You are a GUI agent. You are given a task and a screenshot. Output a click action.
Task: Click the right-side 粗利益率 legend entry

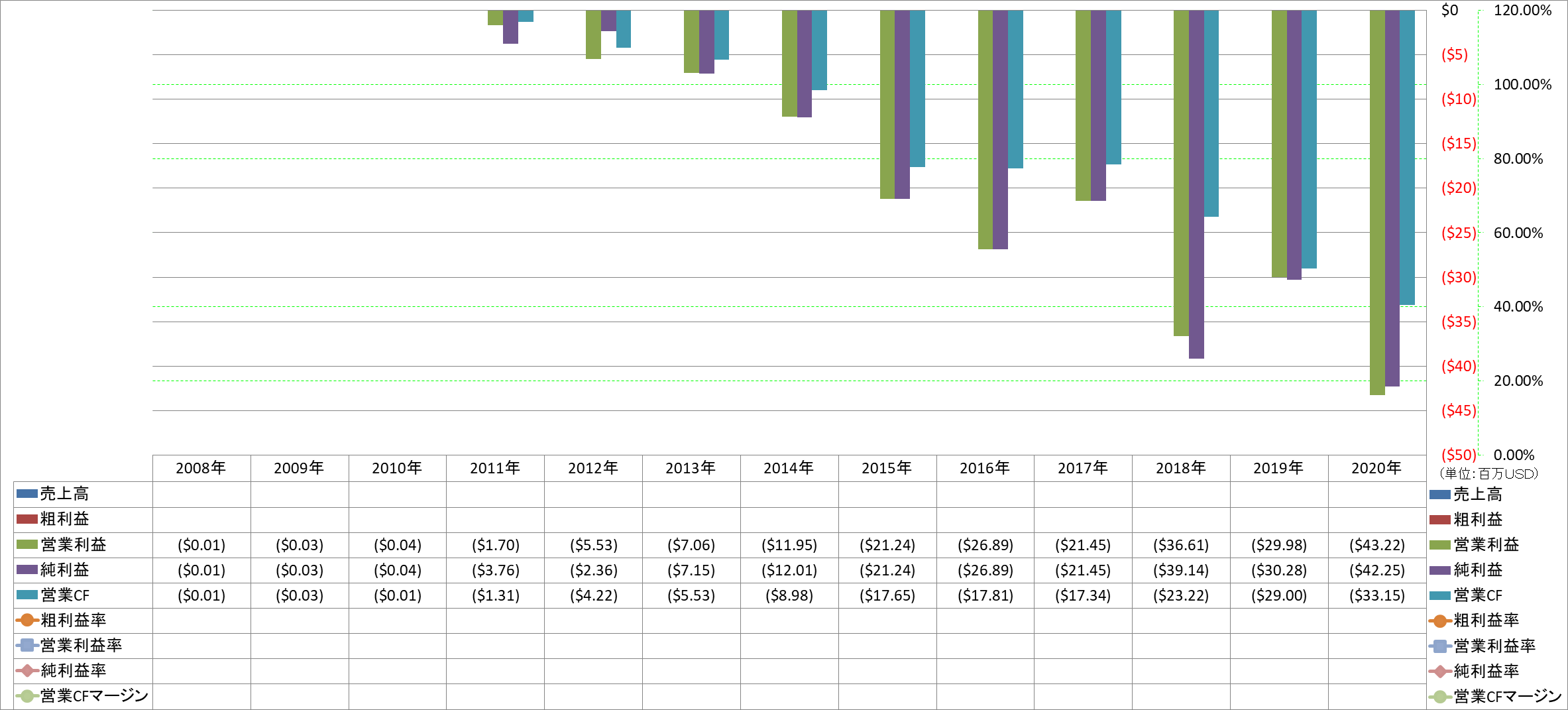click(1474, 621)
